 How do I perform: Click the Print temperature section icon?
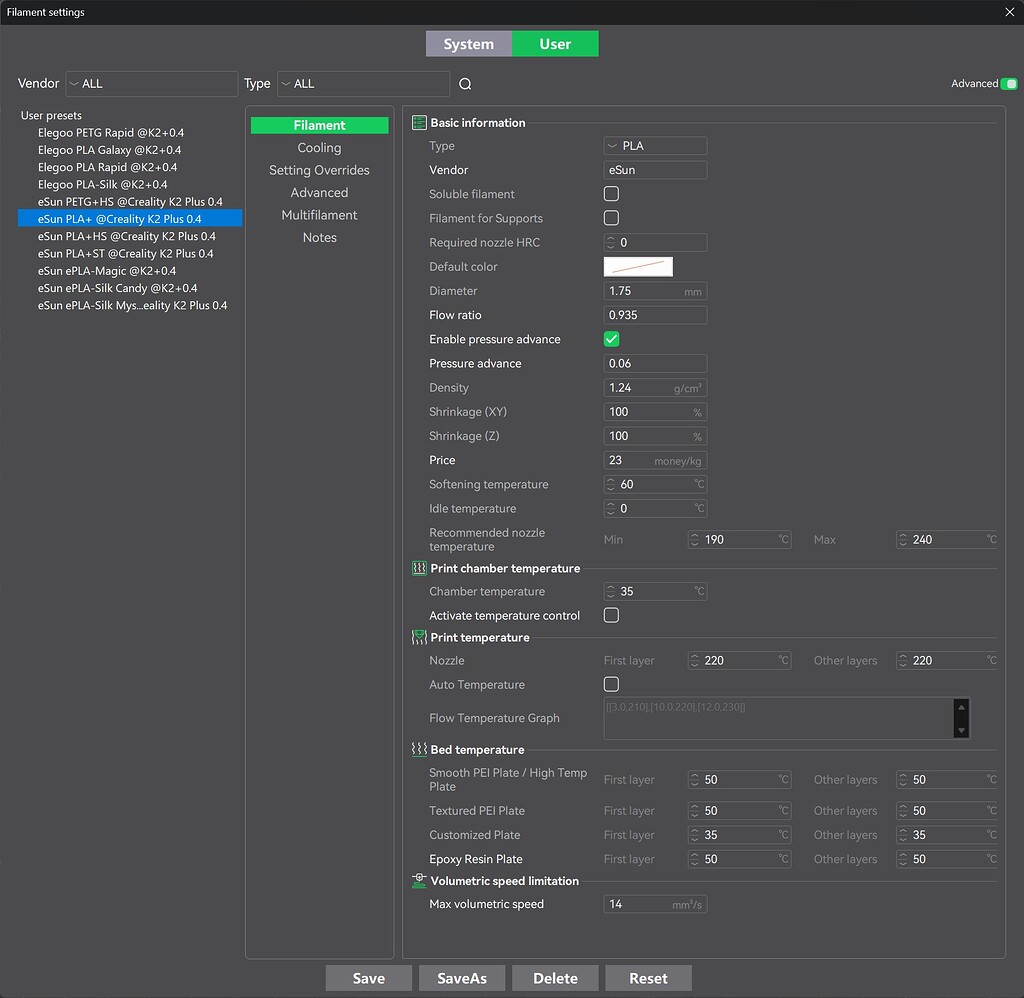(x=419, y=637)
